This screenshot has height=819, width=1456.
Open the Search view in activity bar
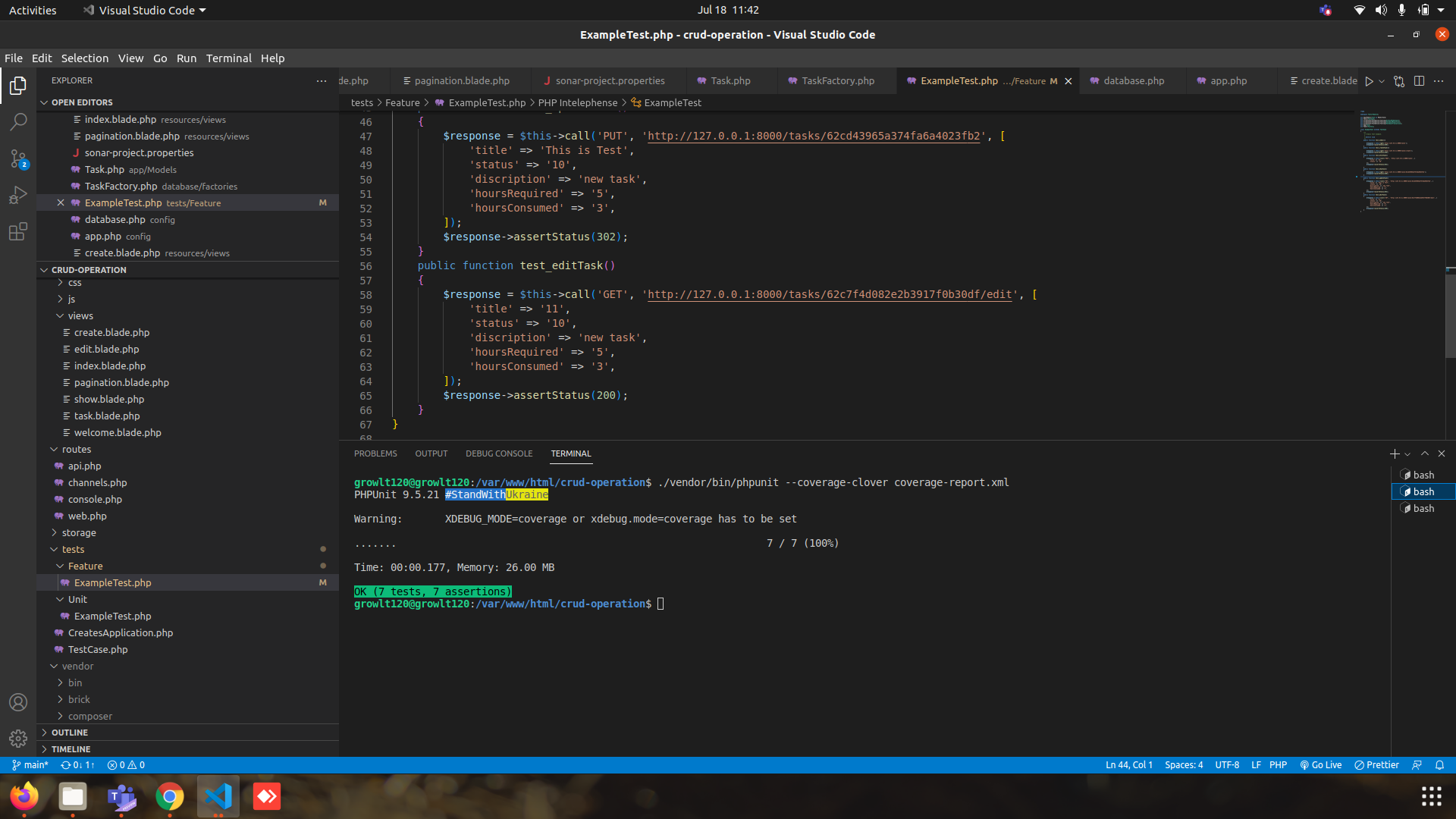(18, 121)
